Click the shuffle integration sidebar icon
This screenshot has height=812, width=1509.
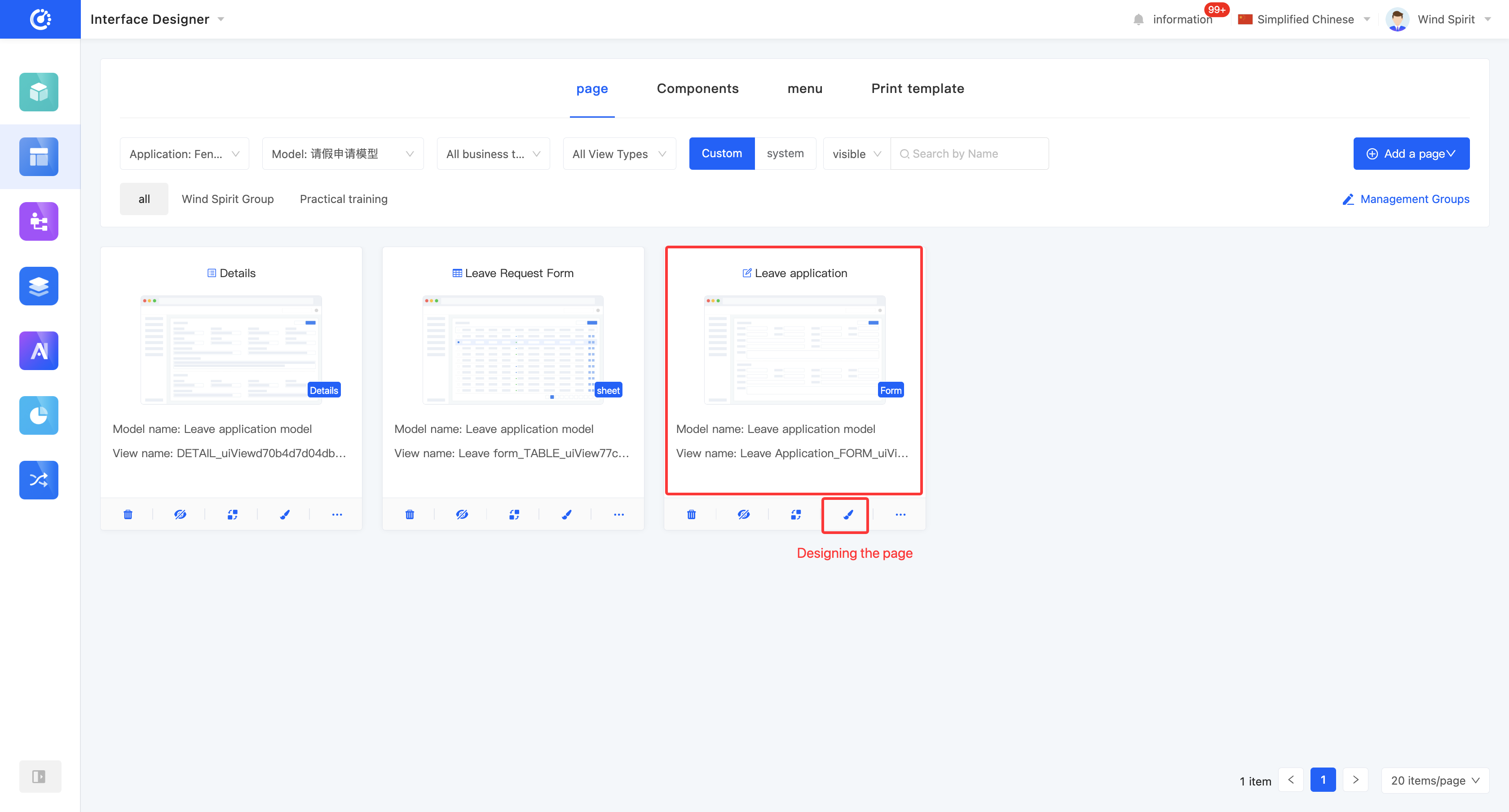coord(39,480)
